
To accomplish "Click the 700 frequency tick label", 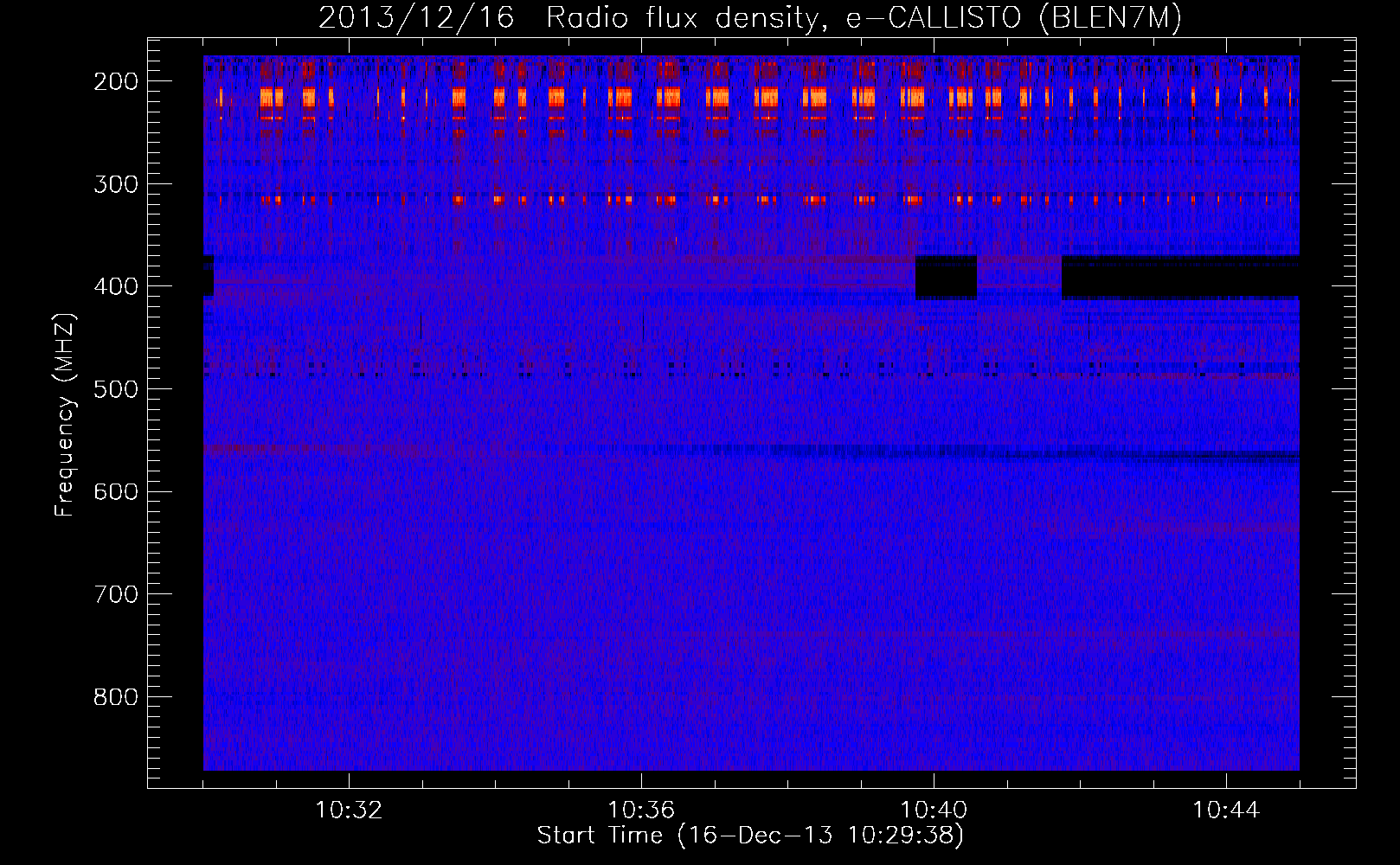I will point(115,594).
